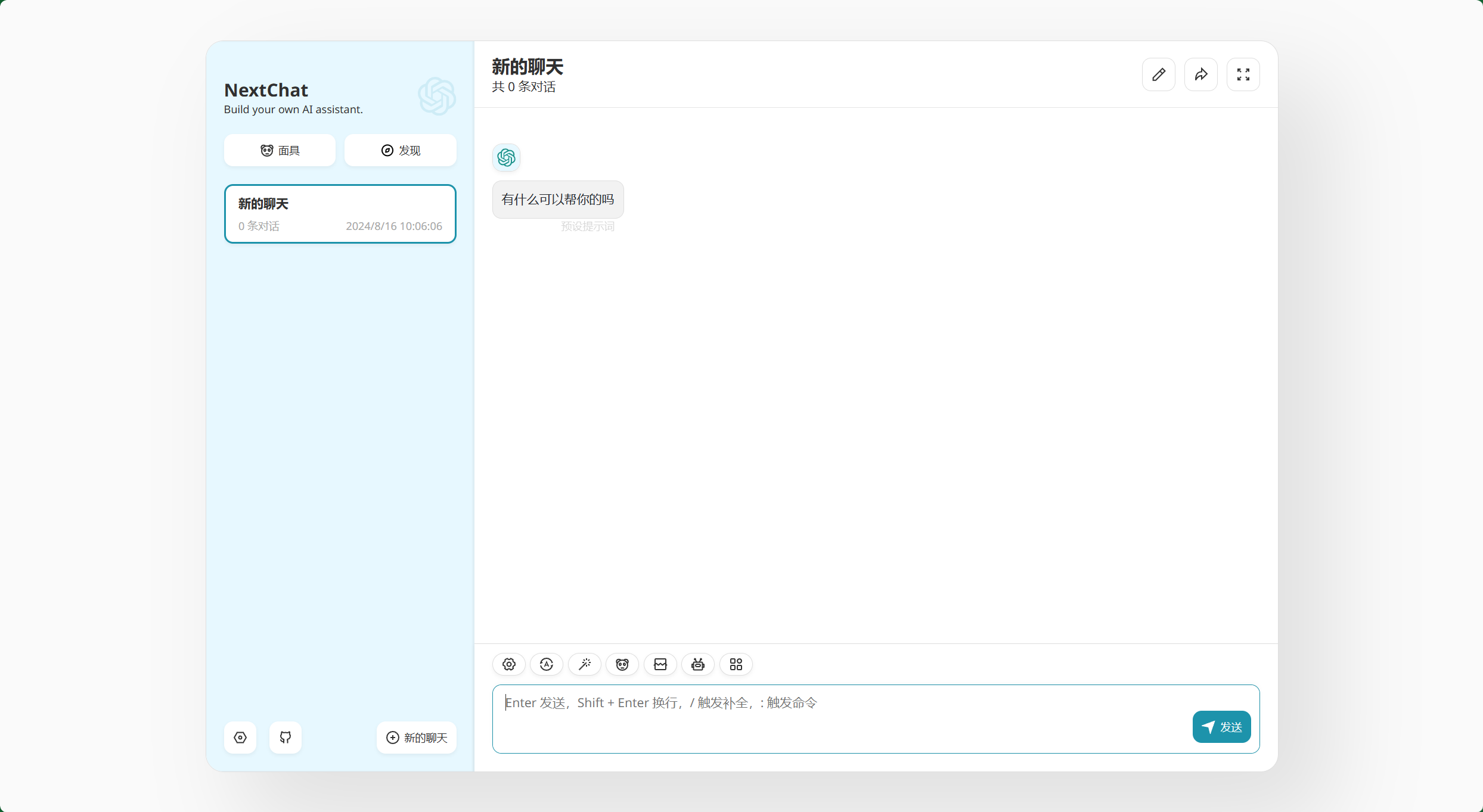Click the 预设提示词 preset prompt label
Image resolution: width=1483 pixels, height=812 pixels.
click(588, 226)
